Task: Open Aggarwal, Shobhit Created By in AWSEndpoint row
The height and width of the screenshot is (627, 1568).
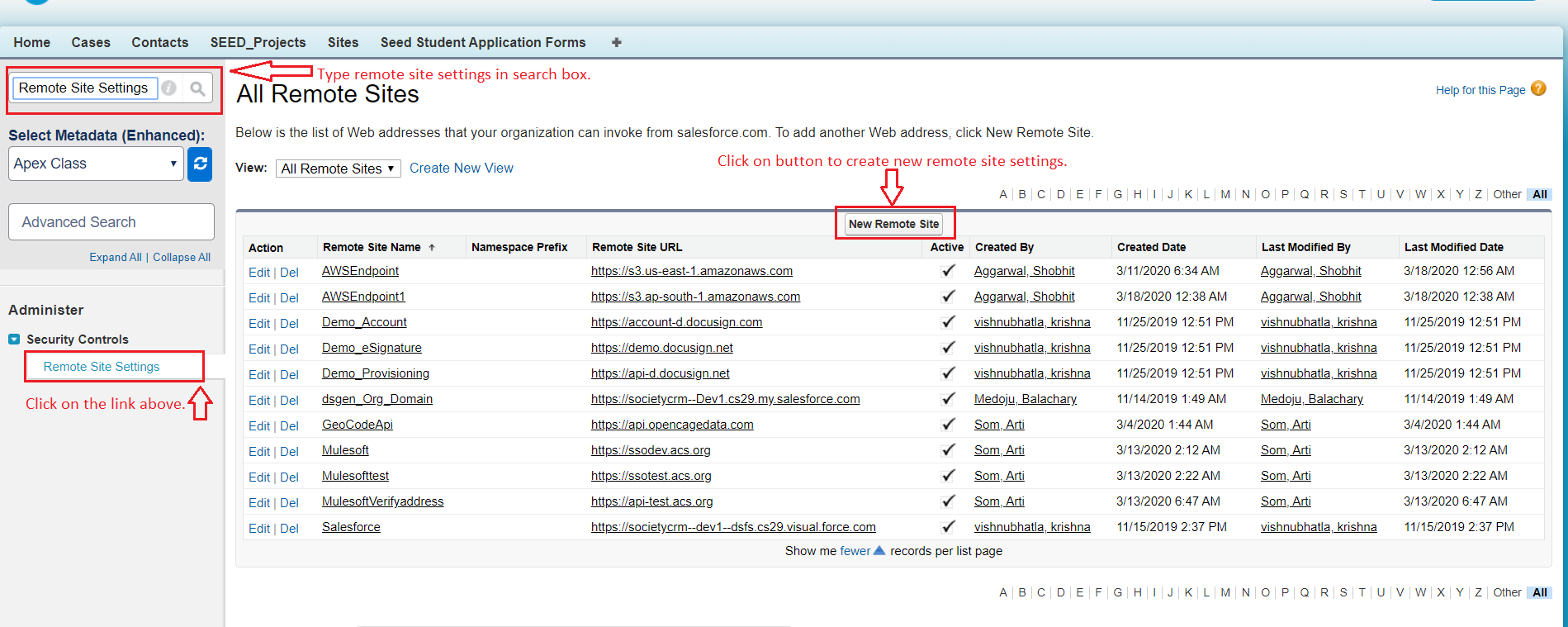Action: [1025, 271]
